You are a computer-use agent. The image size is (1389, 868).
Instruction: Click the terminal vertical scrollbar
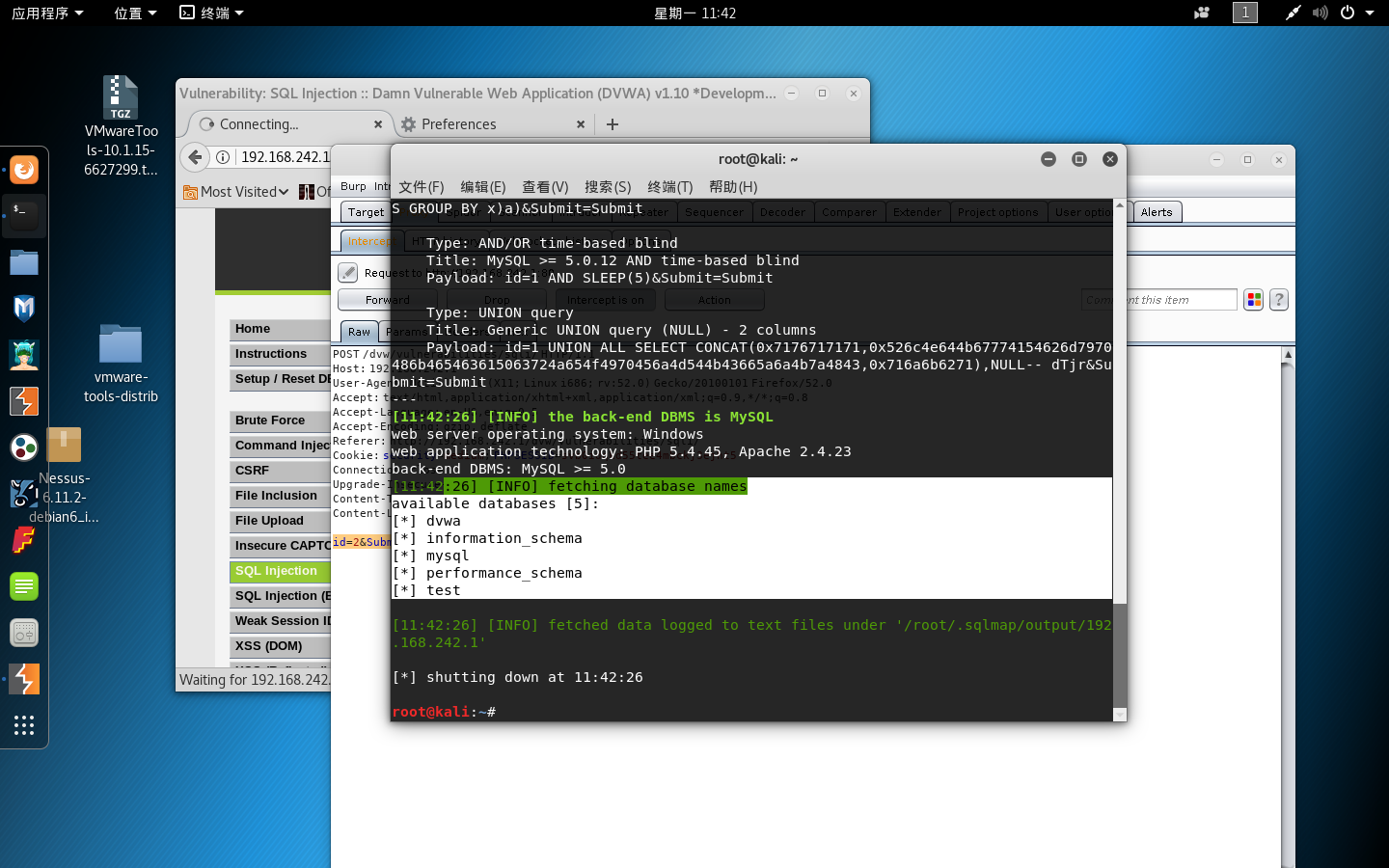pyautogui.click(x=1120, y=460)
